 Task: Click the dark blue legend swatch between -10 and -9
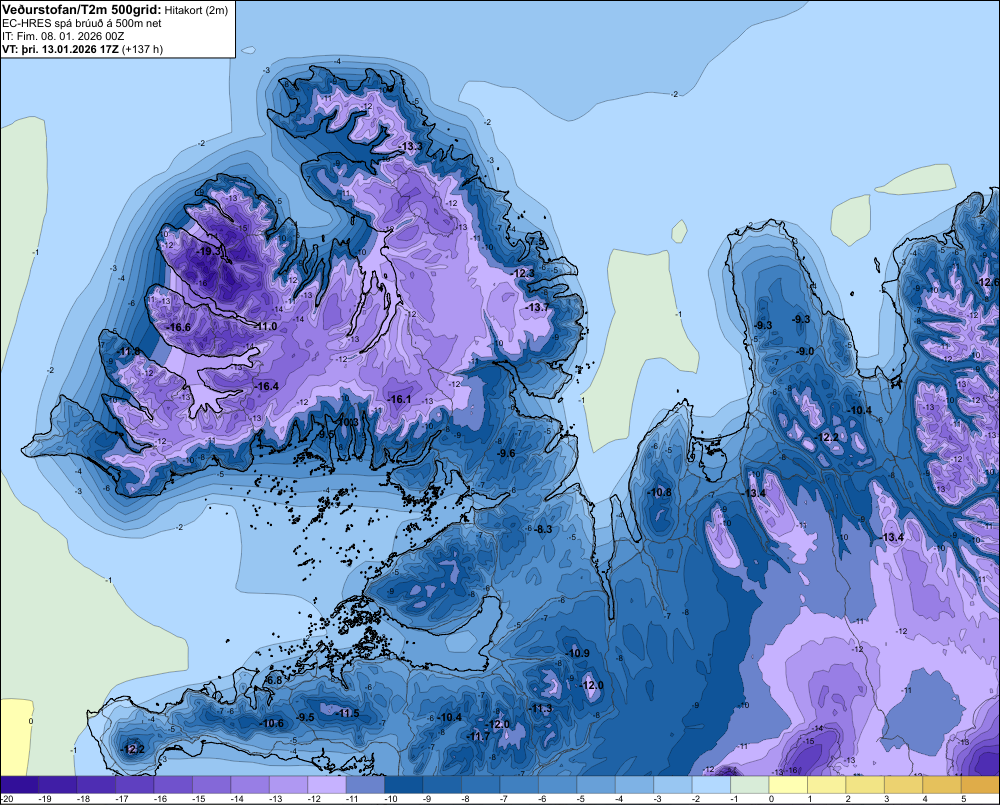[x=404, y=785]
